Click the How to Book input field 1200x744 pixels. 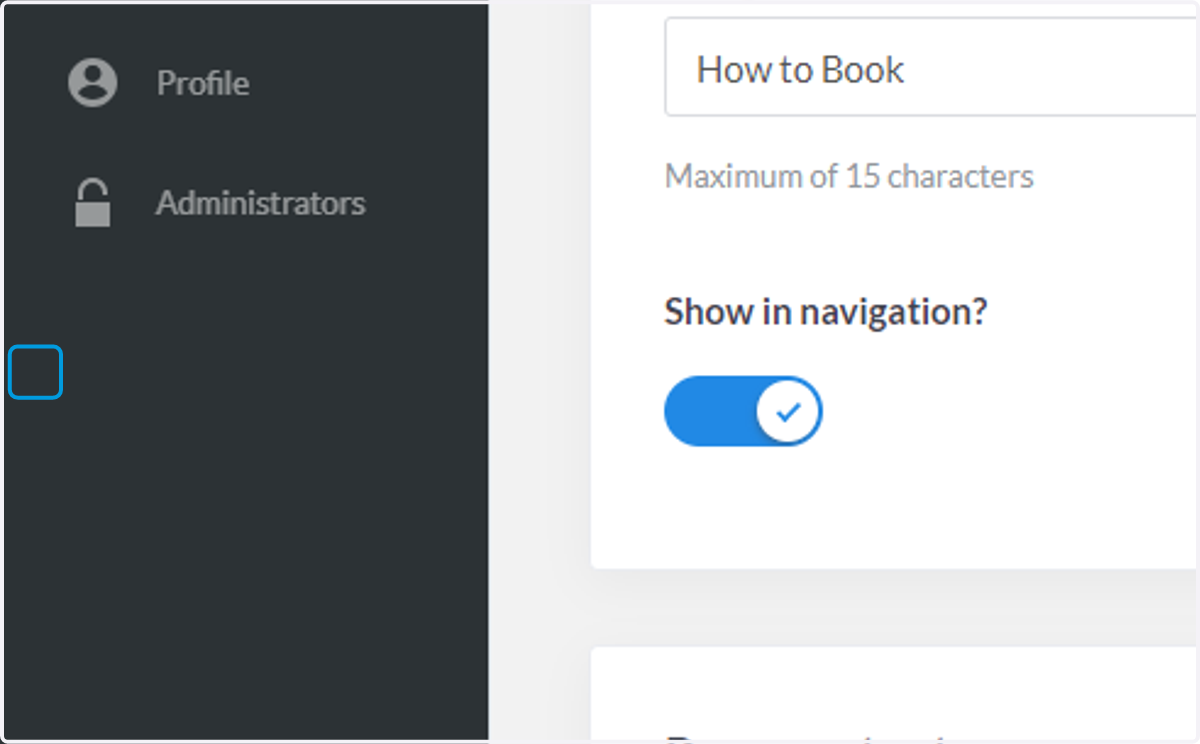coord(932,68)
